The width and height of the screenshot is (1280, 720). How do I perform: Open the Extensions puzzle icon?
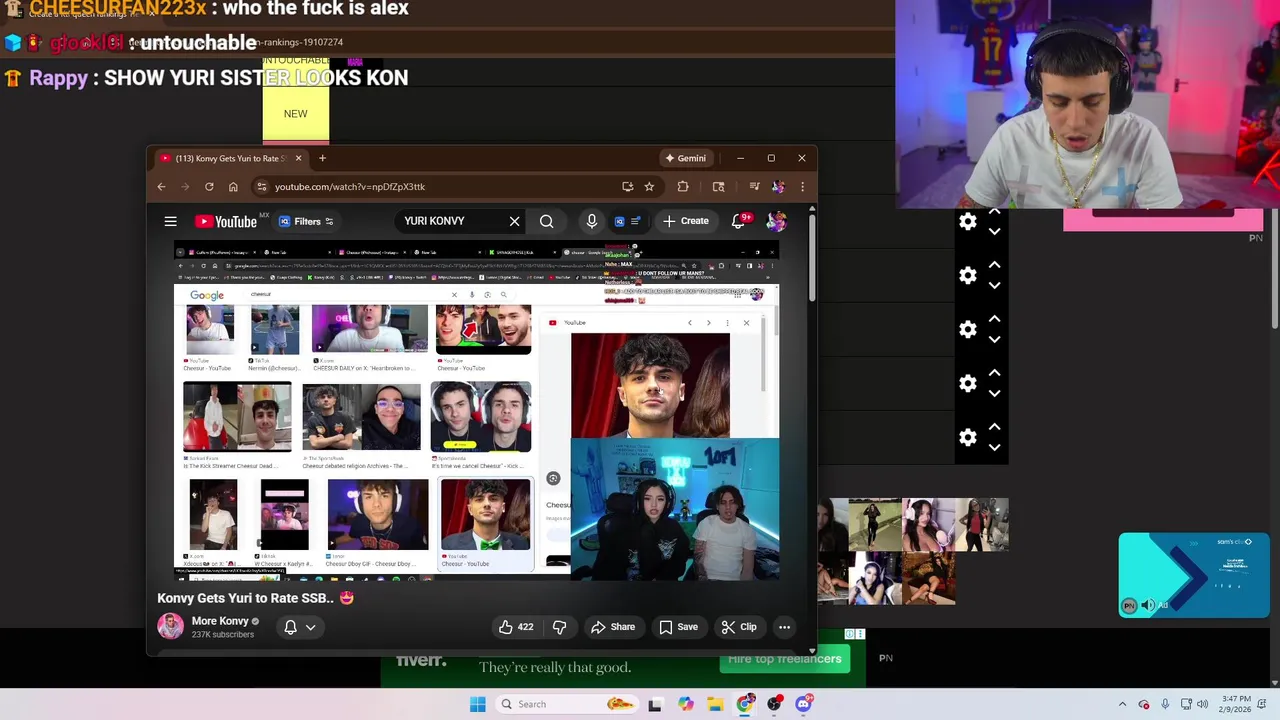(683, 187)
